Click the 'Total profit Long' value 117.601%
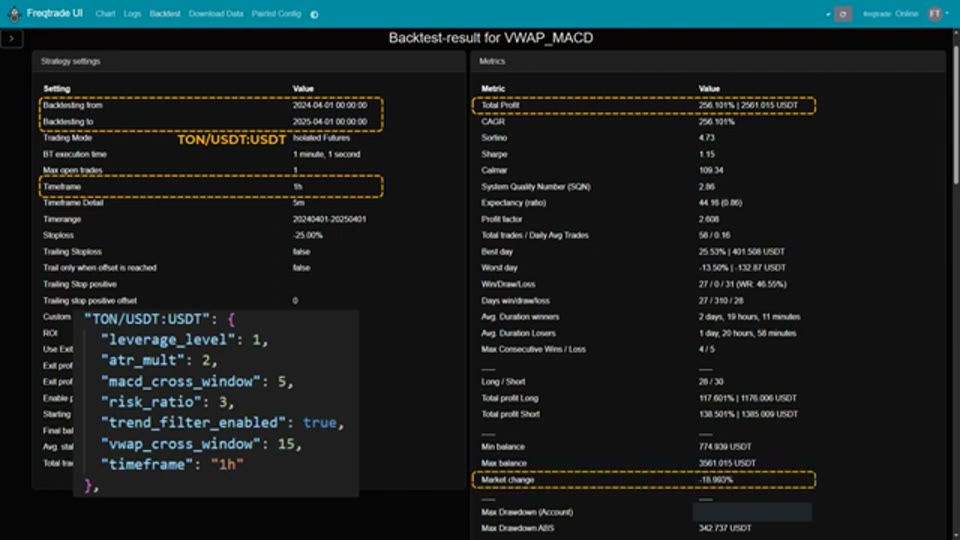Screen dimensions: 960x540 click(748, 398)
